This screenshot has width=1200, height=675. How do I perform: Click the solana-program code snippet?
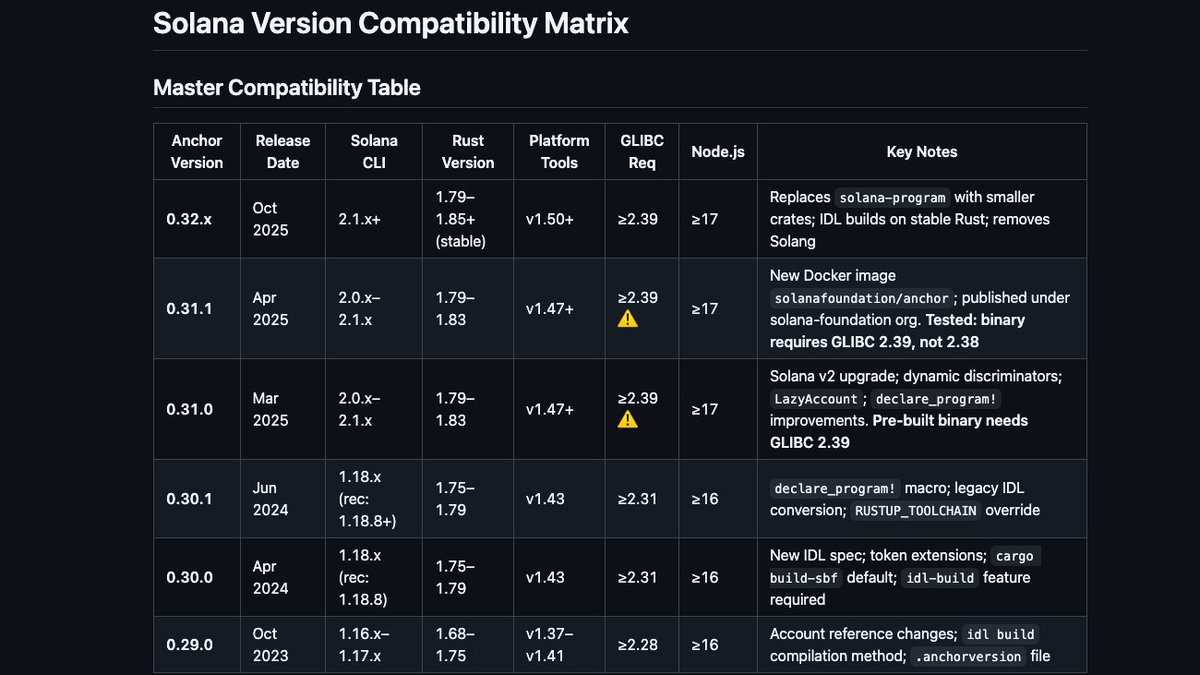tap(892, 197)
